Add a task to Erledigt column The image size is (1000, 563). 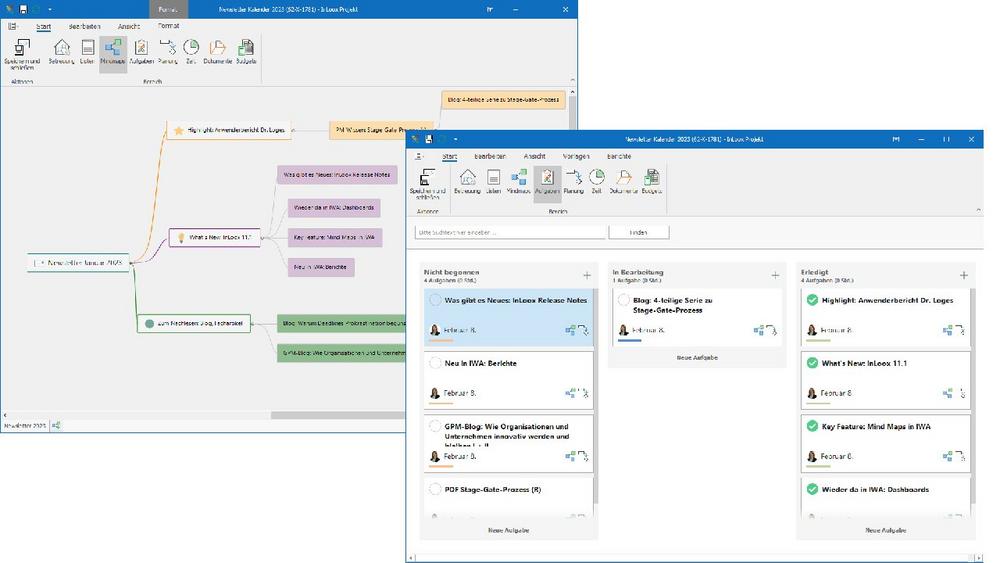point(964,275)
